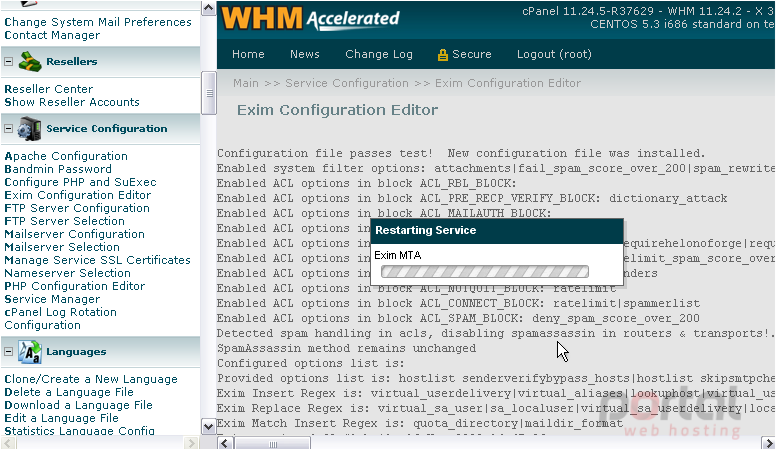
Task: Click the sidebar vertical scrollbar thumb
Action: [209, 93]
